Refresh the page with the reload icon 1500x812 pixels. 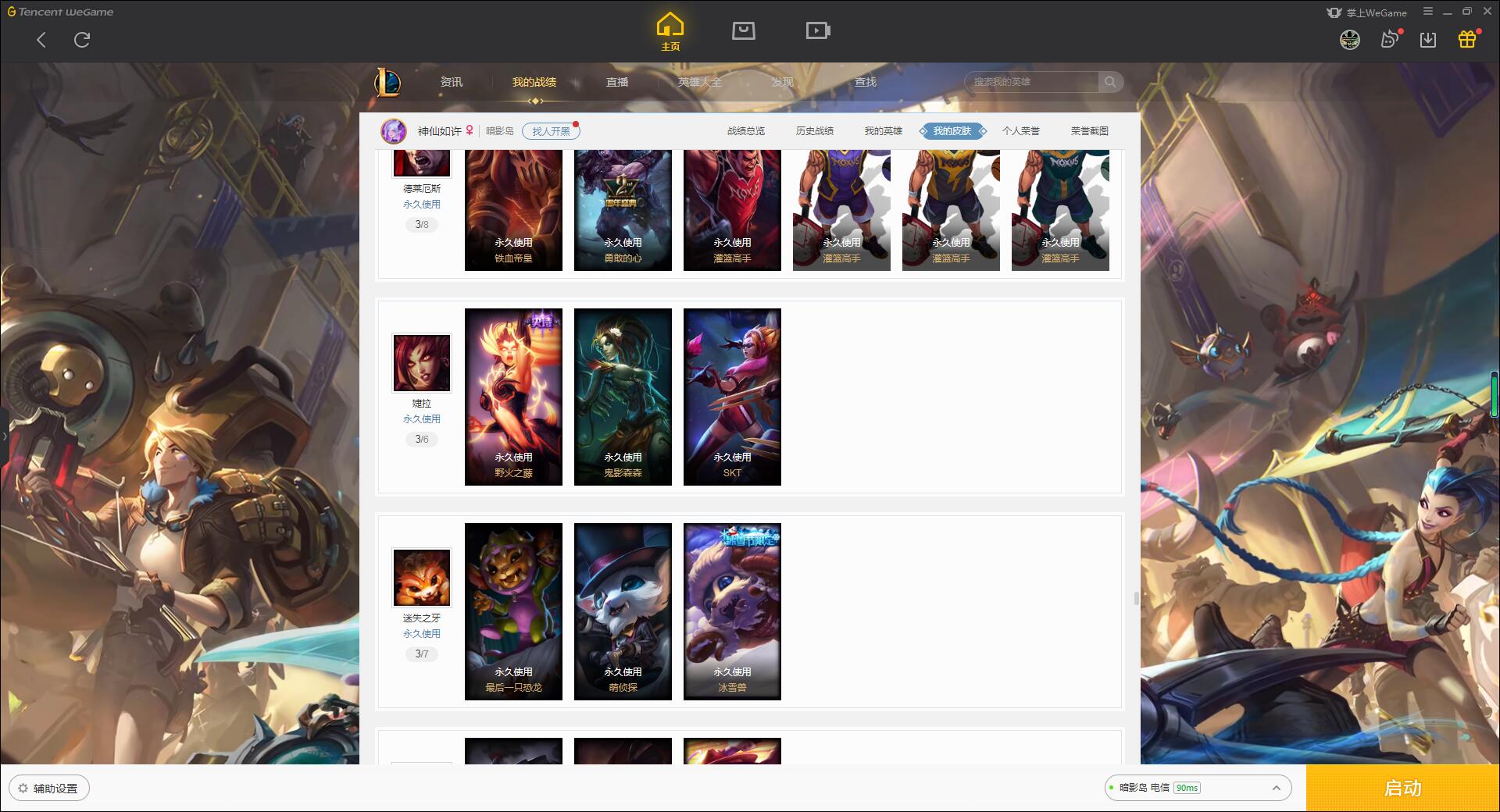tap(82, 40)
